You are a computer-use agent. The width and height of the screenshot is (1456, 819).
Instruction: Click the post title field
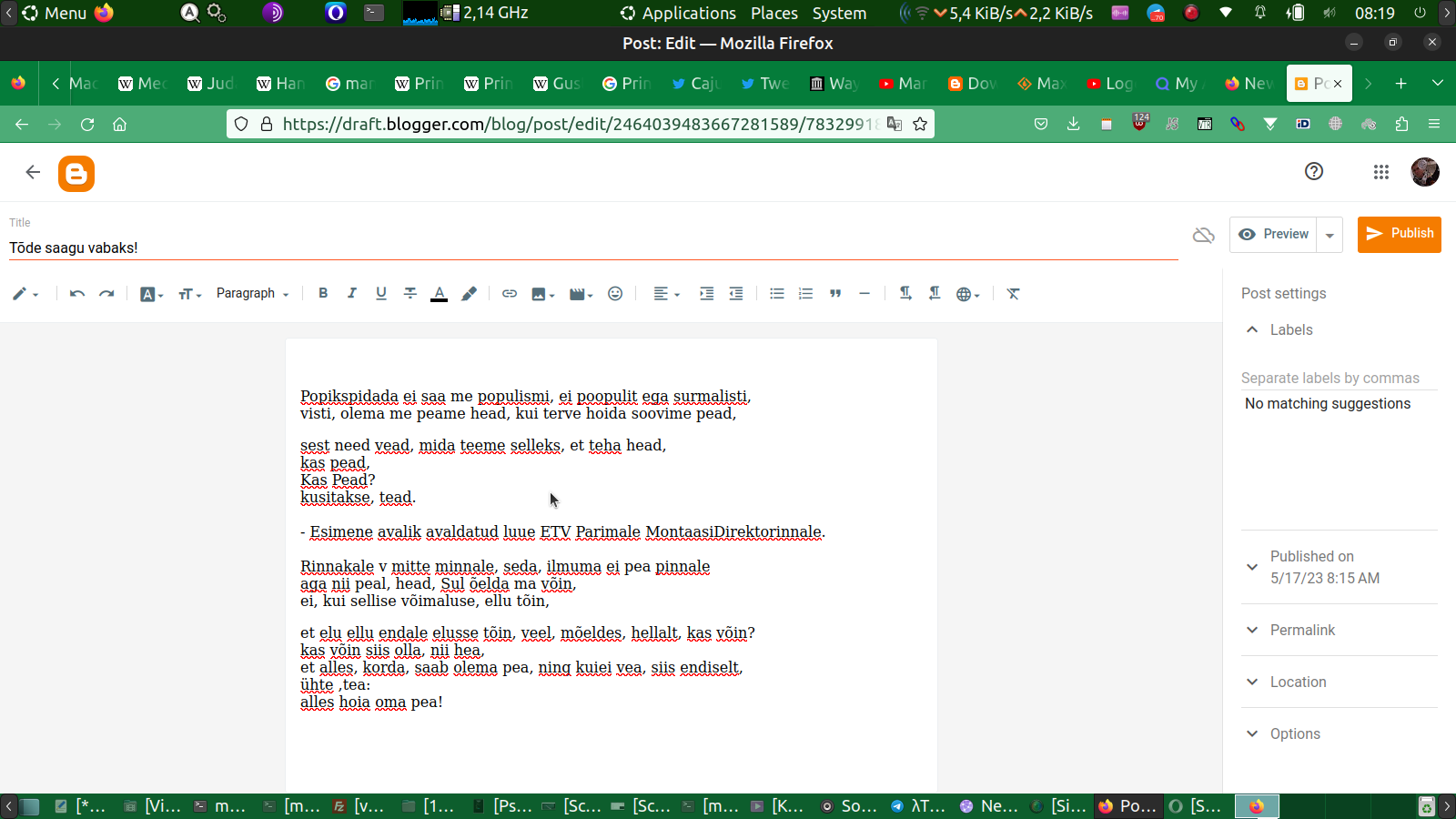click(593, 248)
